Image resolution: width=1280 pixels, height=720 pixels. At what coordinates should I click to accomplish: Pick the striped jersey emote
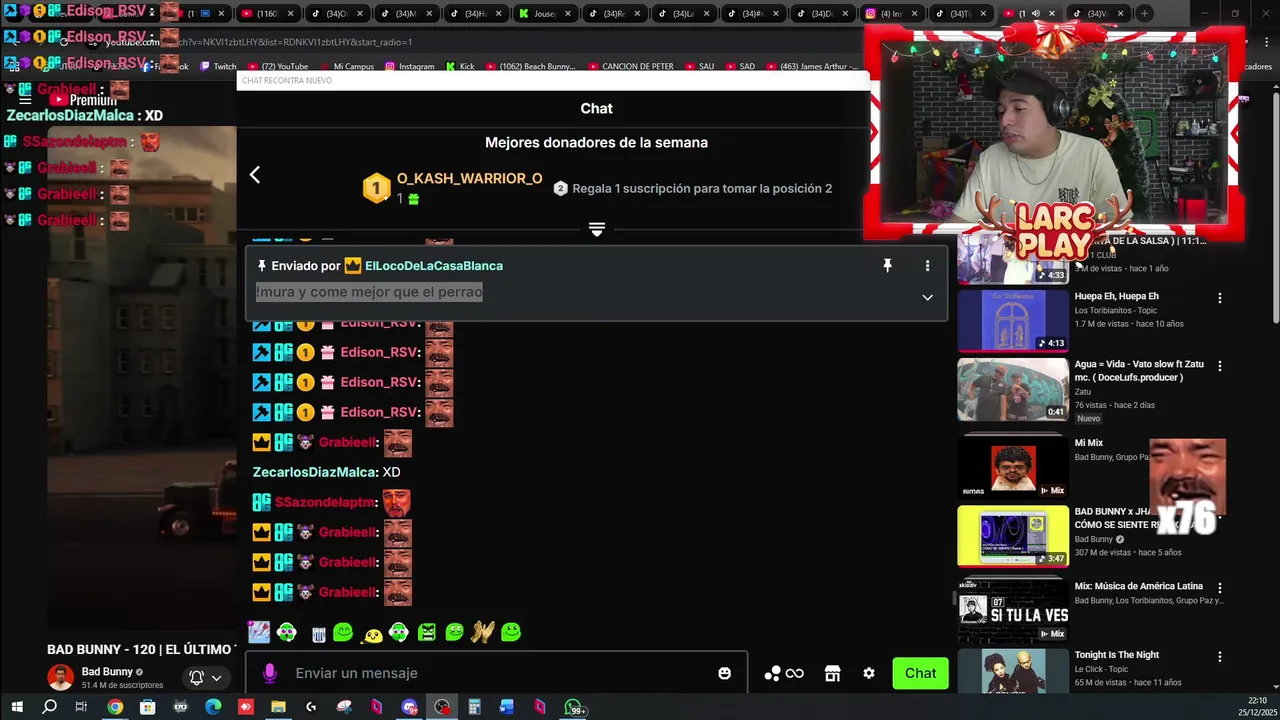[x=319, y=633]
